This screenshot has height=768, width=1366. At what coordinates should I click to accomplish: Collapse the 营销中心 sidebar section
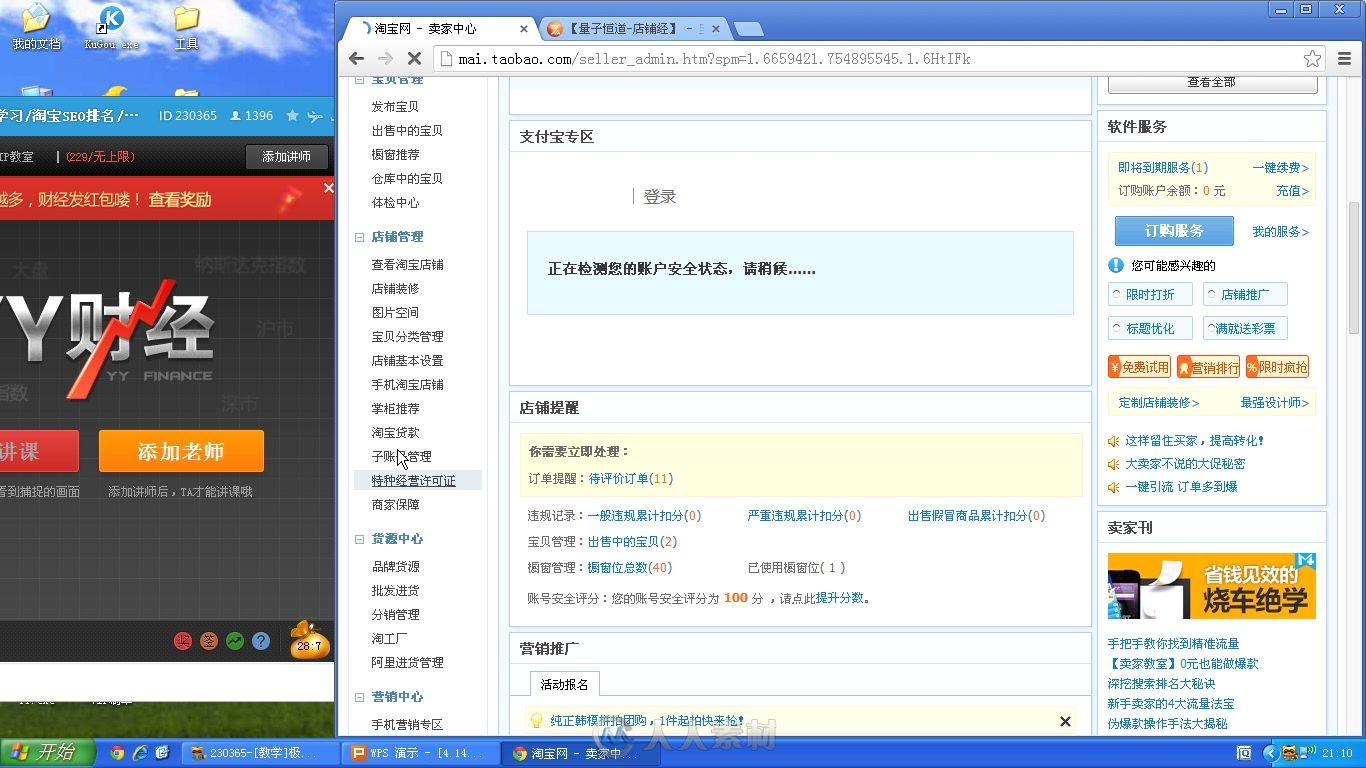[360, 697]
